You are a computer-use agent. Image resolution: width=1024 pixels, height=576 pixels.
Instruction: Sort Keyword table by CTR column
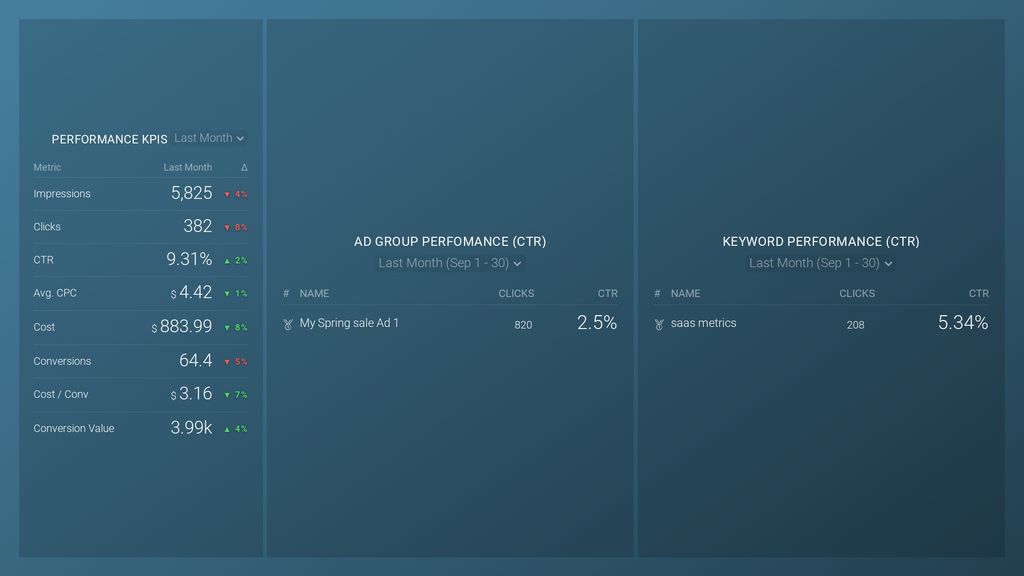[978, 294]
